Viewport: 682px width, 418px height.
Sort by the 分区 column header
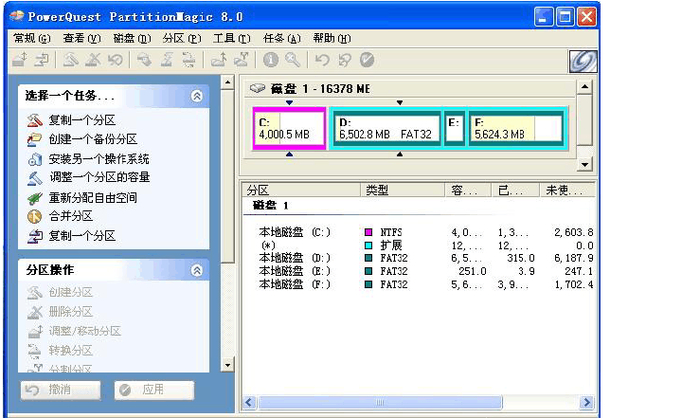tap(301, 190)
